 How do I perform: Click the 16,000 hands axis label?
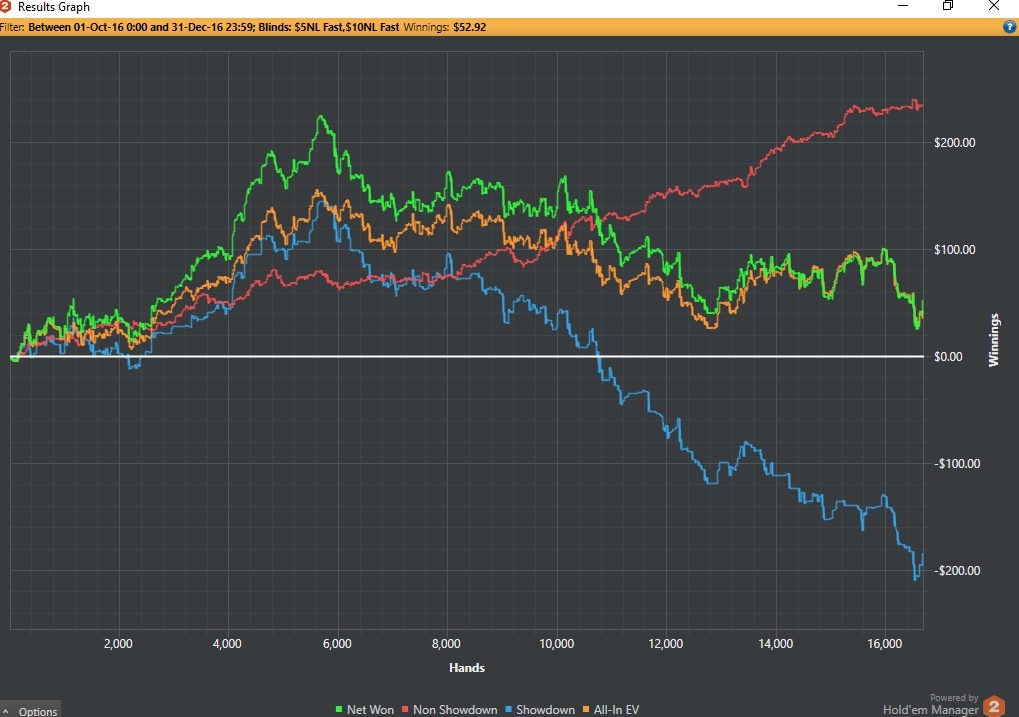click(884, 644)
